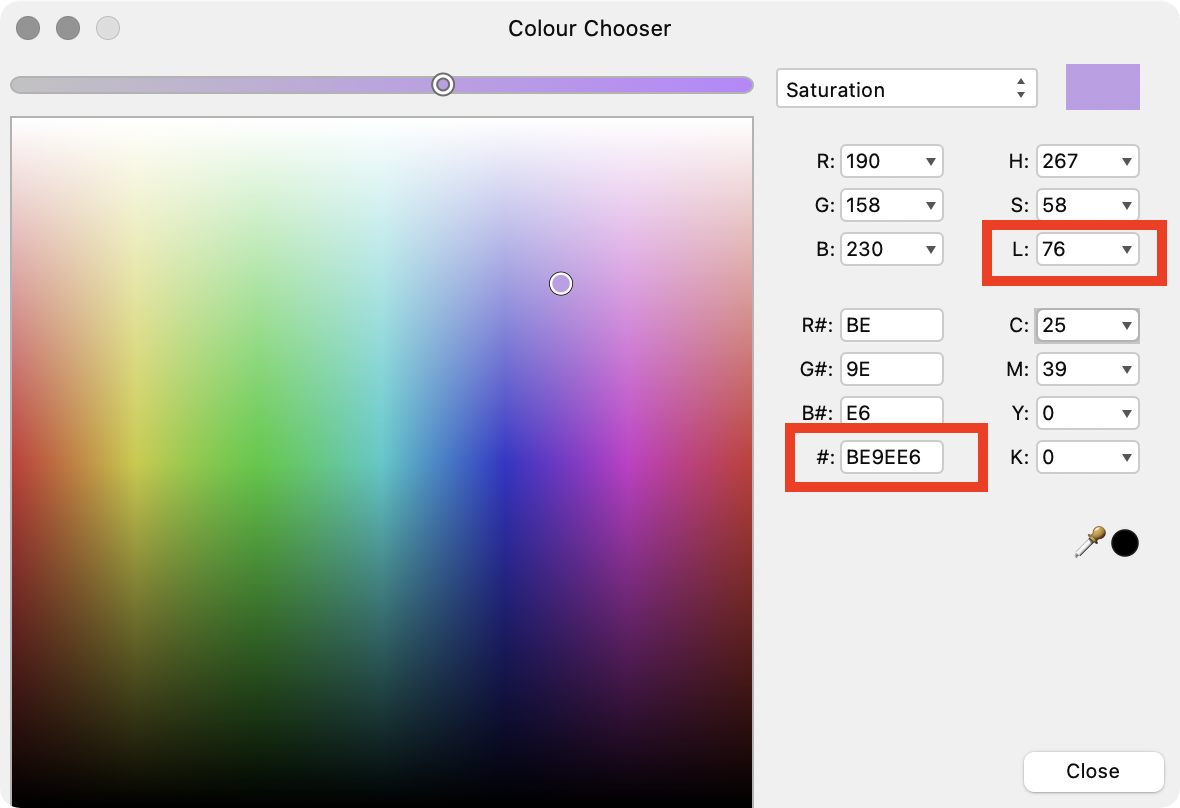Screen dimensions: 1180x808
Task: Open the Saturation mode selector
Action: pos(905,88)
